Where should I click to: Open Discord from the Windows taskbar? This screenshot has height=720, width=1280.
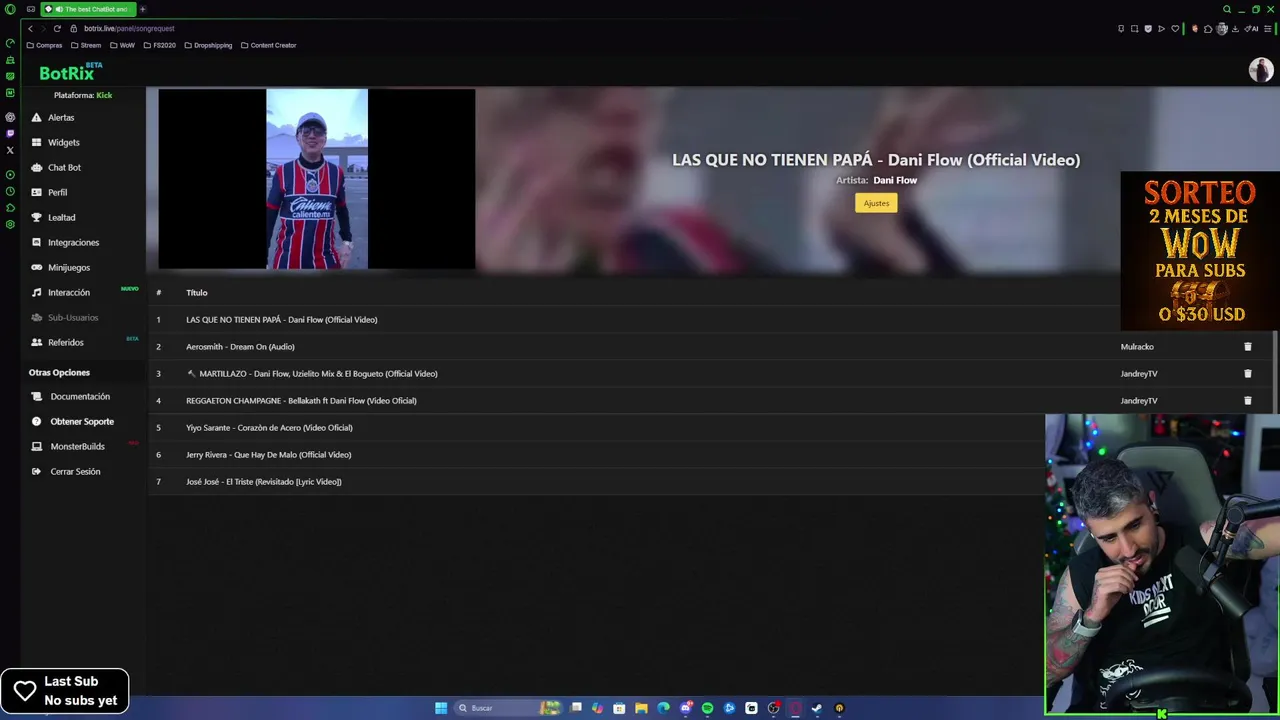click(685, 708)
